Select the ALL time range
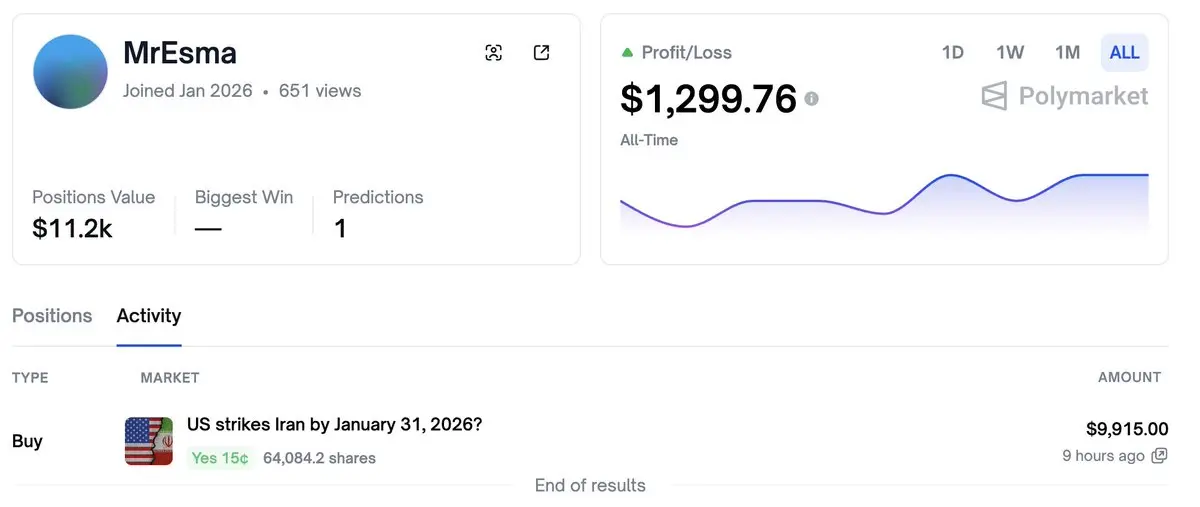Screen dimensions: 1200x507 pos(1124,53)
